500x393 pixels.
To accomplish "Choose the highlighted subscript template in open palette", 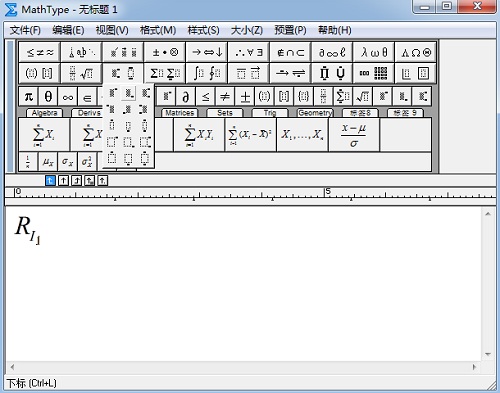I will [128, 93].
